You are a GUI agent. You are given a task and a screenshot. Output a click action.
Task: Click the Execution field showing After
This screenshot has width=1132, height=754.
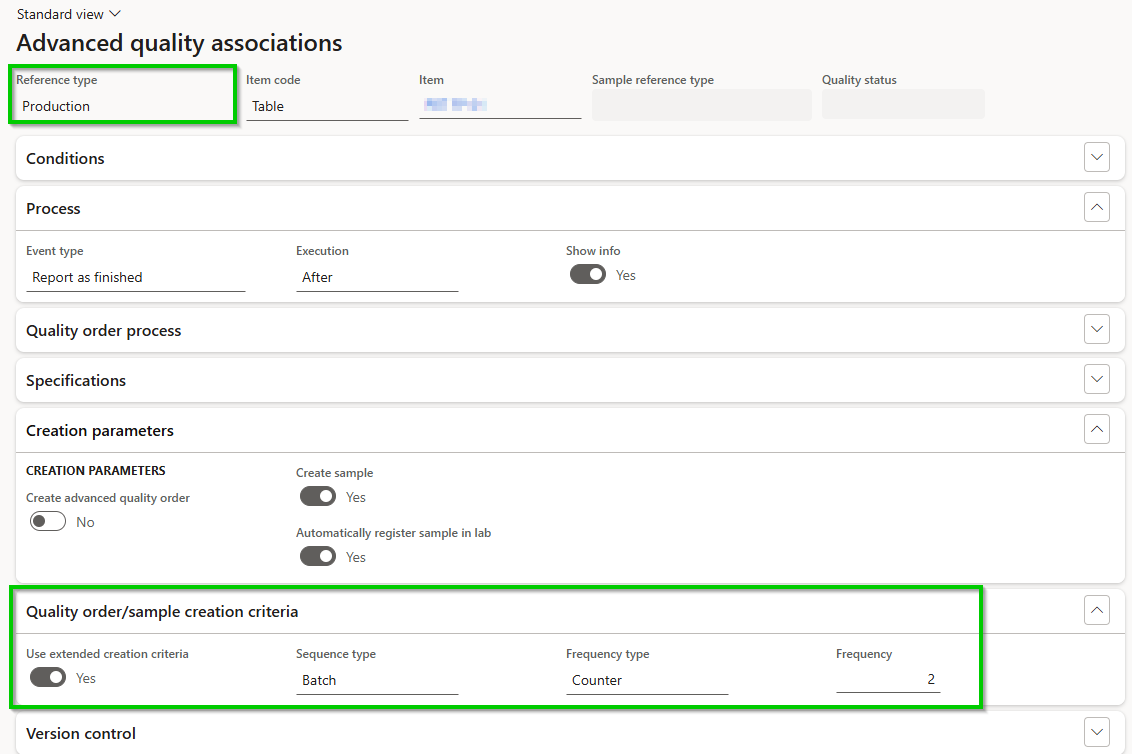pyautogui.click(x=375, y=277)
